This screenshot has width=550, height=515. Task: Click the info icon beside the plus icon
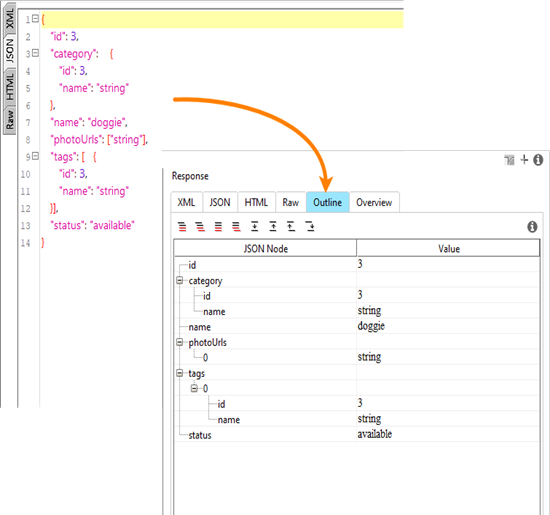coord(538,160)
